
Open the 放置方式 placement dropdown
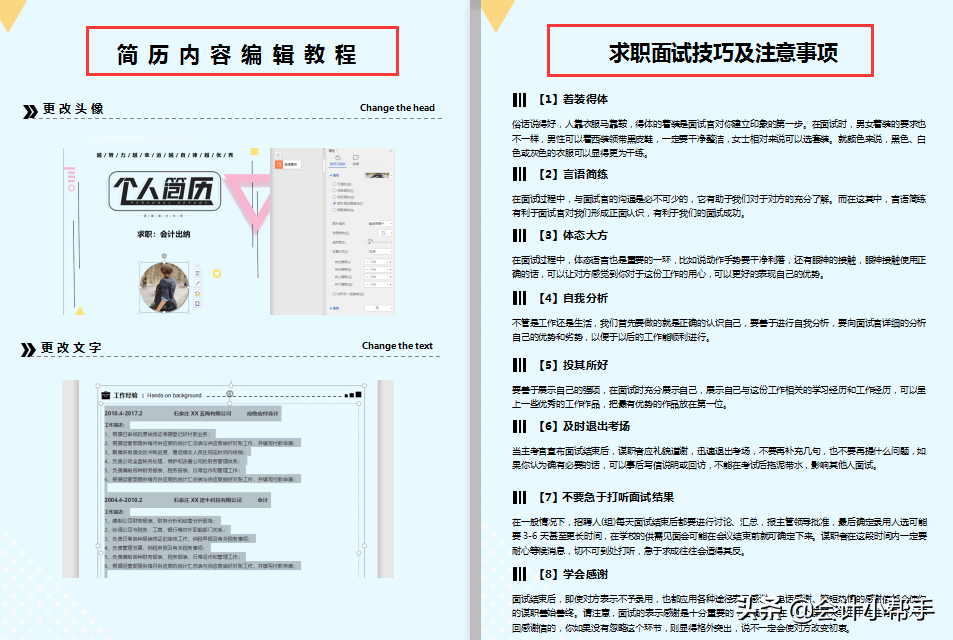click(382, 250)
